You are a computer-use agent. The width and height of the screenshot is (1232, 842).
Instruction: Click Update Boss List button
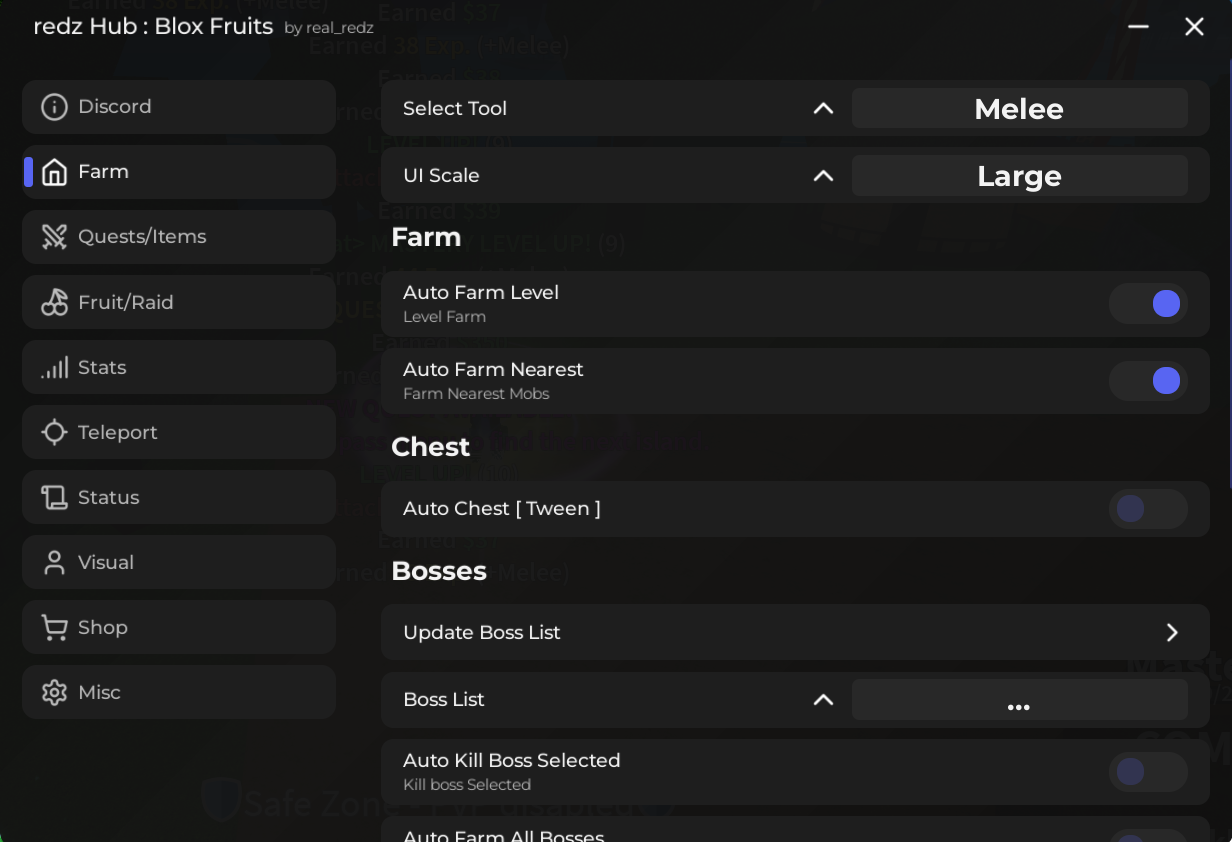(x=795, y=632)
